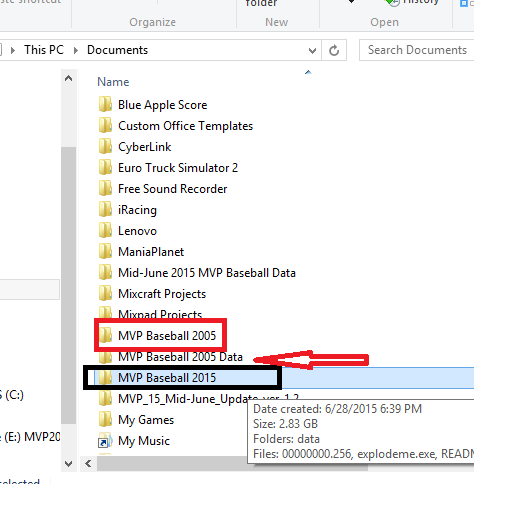Open the address bar history dropdown
517x505 pixels.
pos(312,51)
